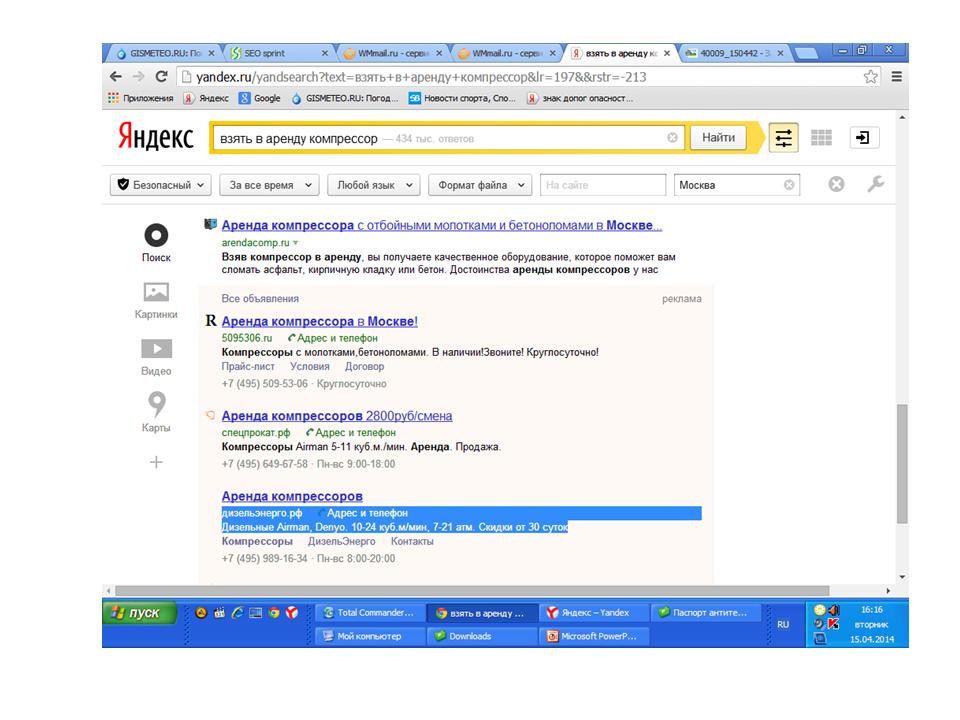Open Аренда компрессора в Москве ad
The width and height of the screenshot is (960, 720).
tap(320, 321)
